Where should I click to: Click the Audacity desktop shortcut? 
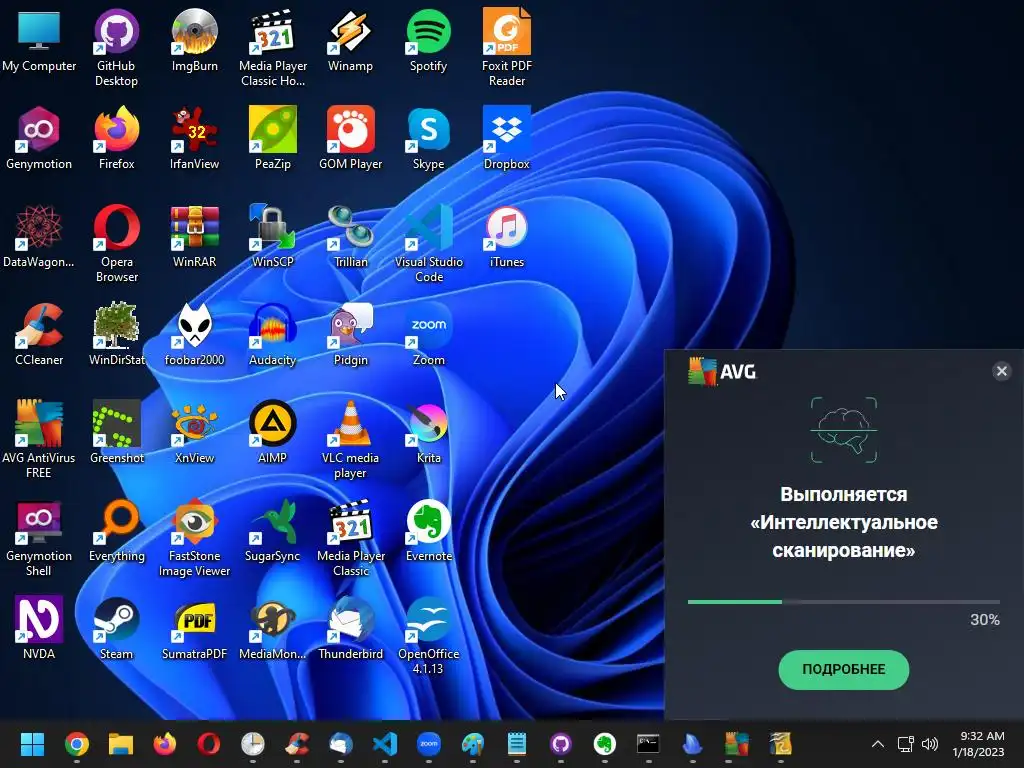tap(272, 334)
